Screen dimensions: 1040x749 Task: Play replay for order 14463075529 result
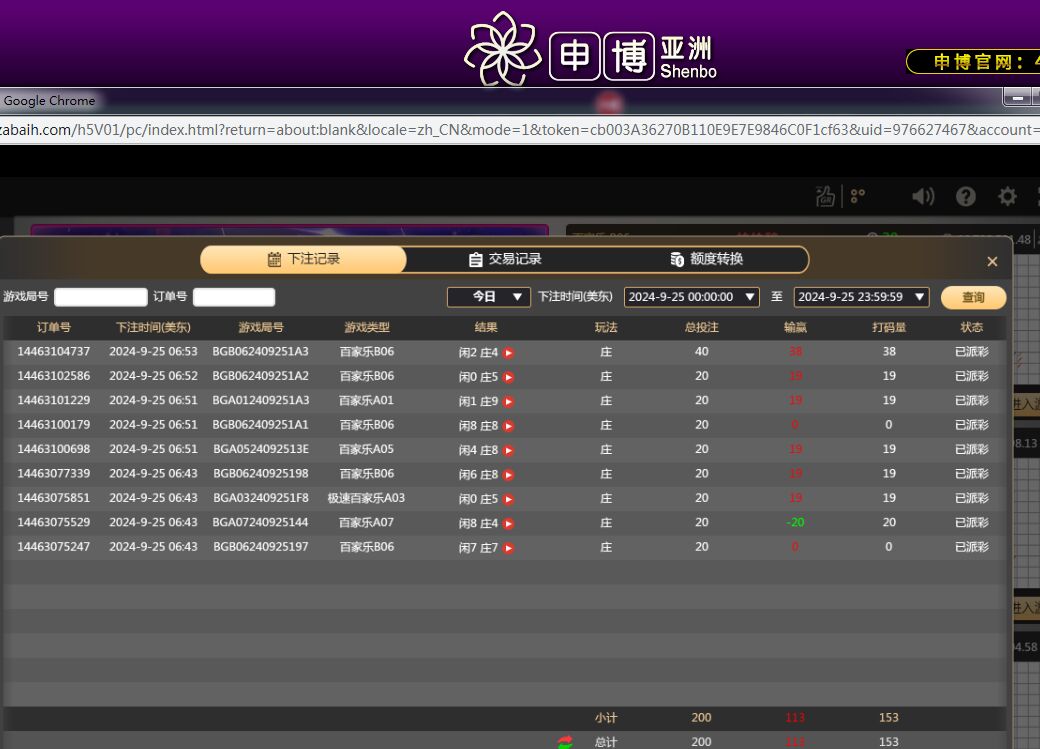click(508, 523)
